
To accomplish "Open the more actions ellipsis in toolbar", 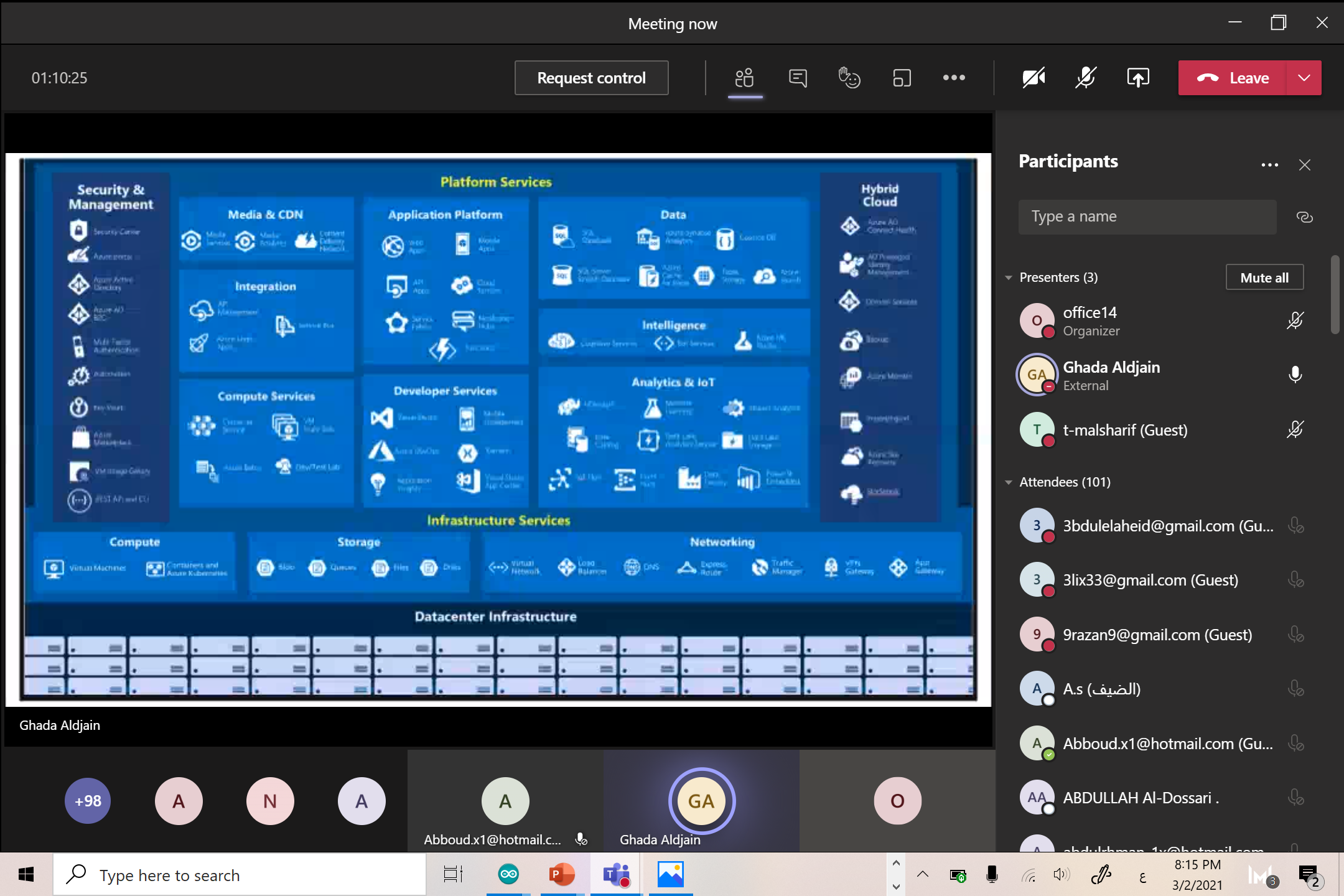I will 954,78.
